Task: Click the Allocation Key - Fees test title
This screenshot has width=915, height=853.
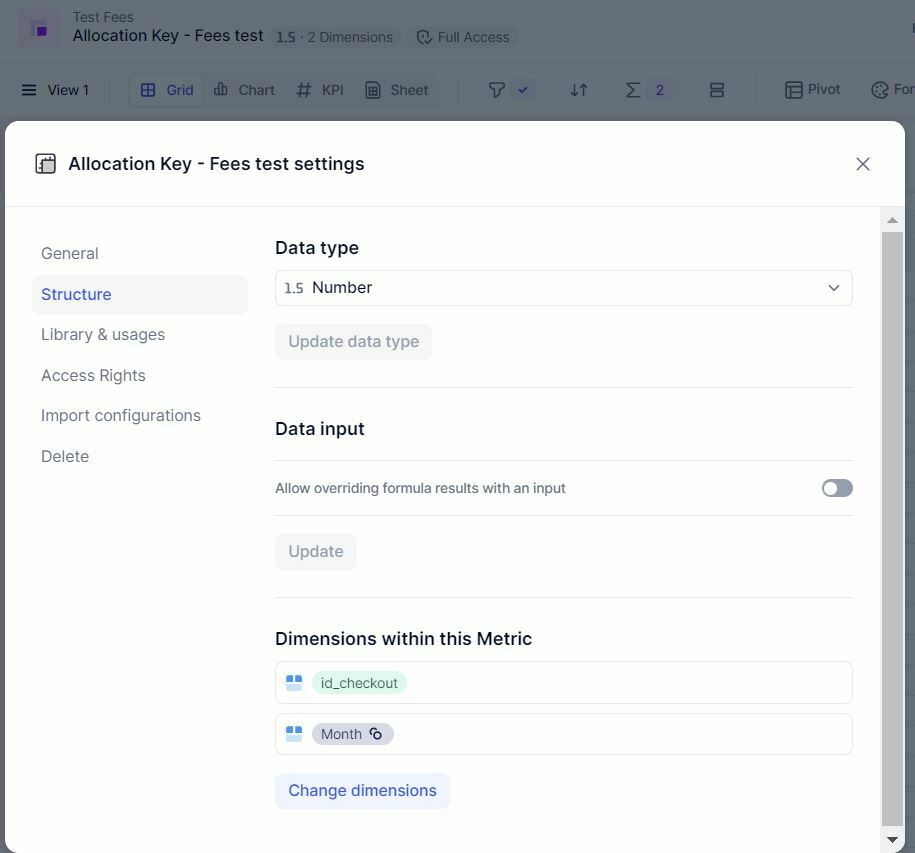Action: click(168, 36)
